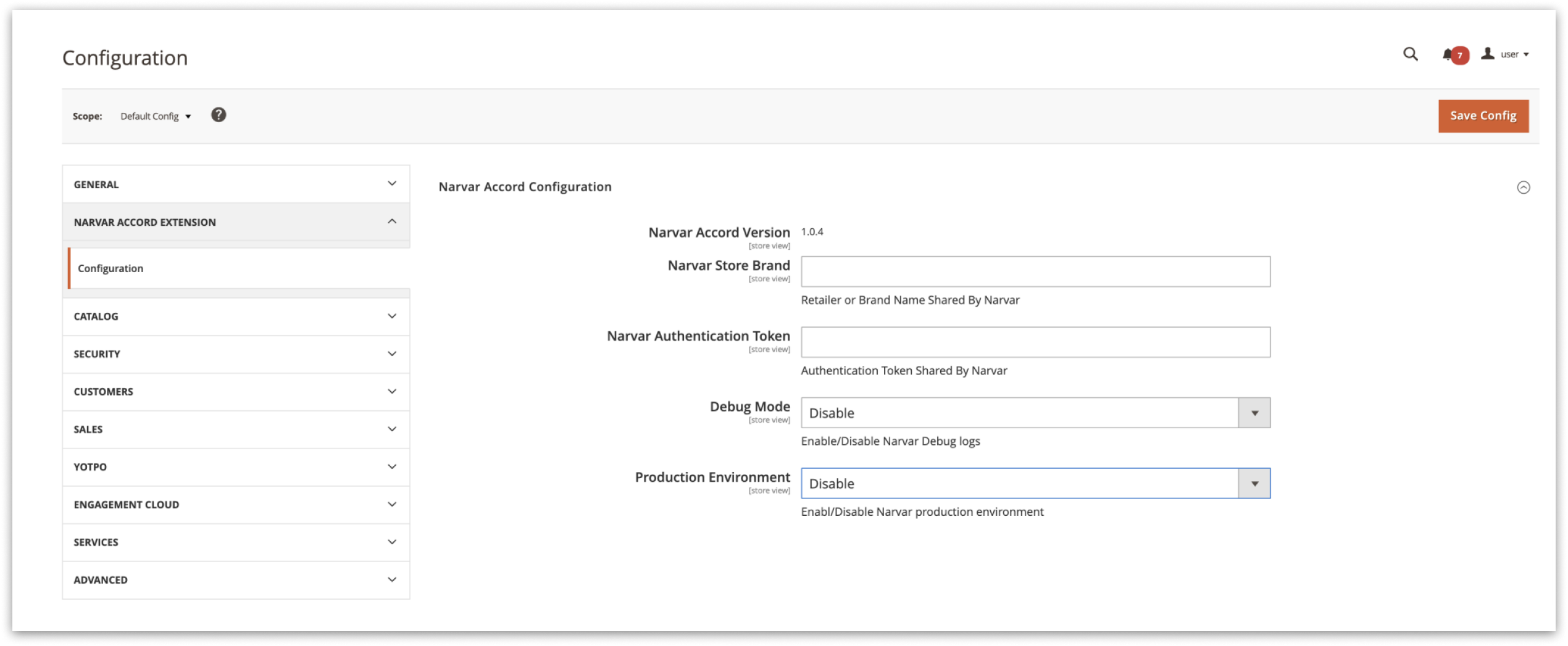Viewport: 1568px width, 646px height.
Task: Expand the YOTPO section
Action: click(x=236, y=467)
